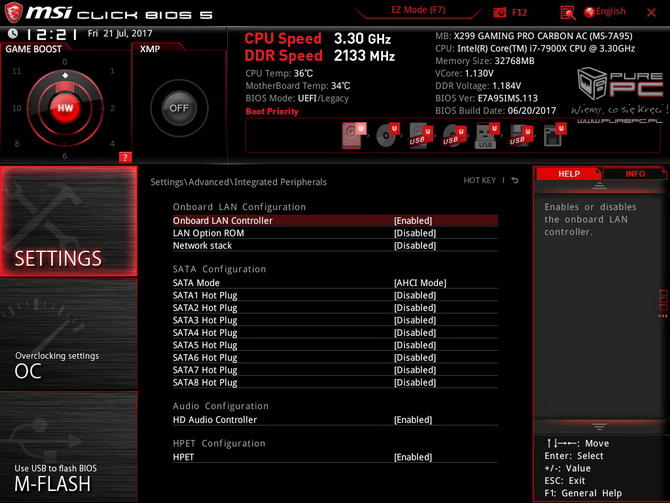The height and width of the screenshot is (503, 670).
Task: Change SATA8 Hot Plug Disabled value
Action: pos(415,382)
